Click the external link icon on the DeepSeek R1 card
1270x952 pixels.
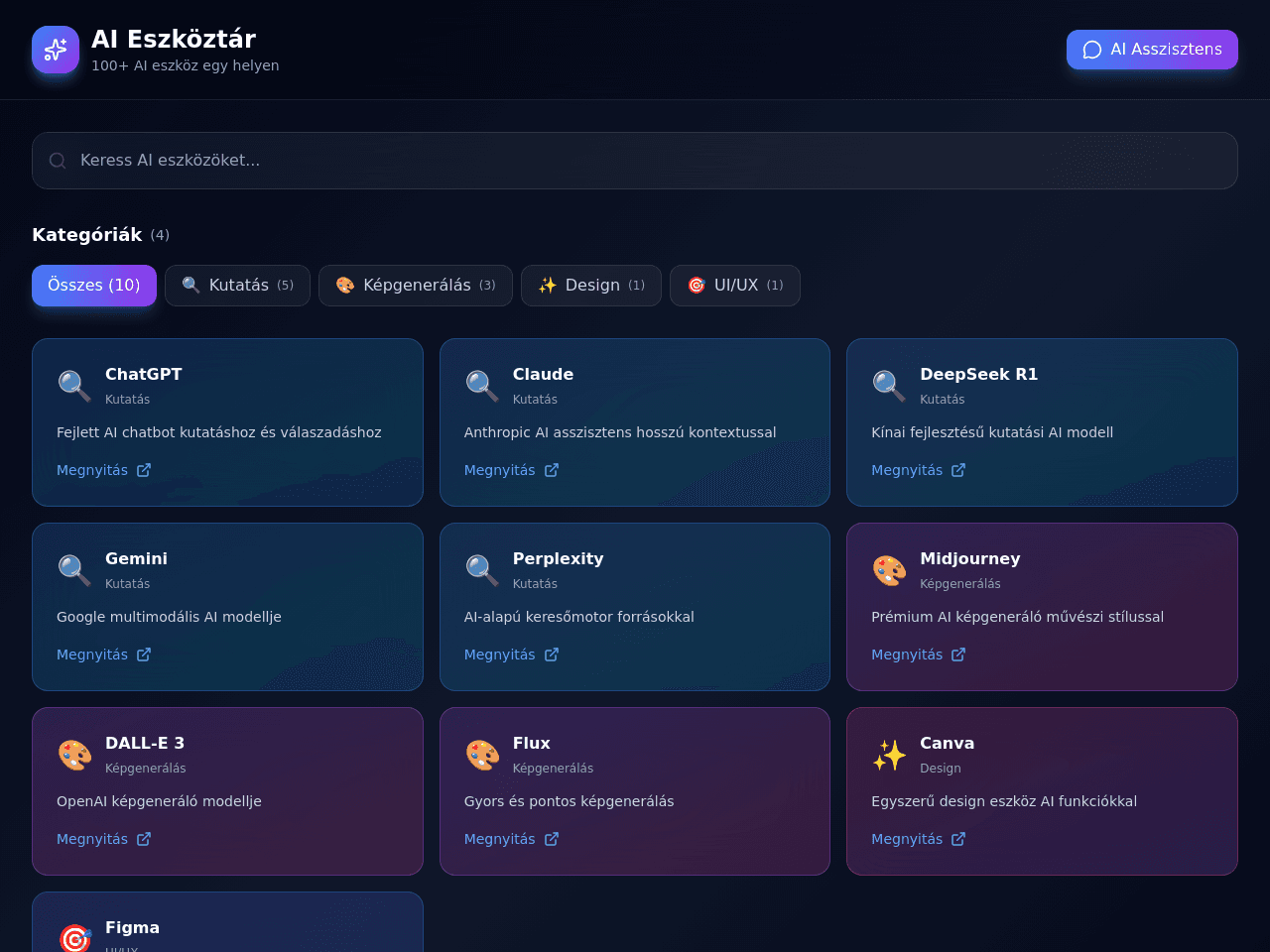[x=958, y=470]
